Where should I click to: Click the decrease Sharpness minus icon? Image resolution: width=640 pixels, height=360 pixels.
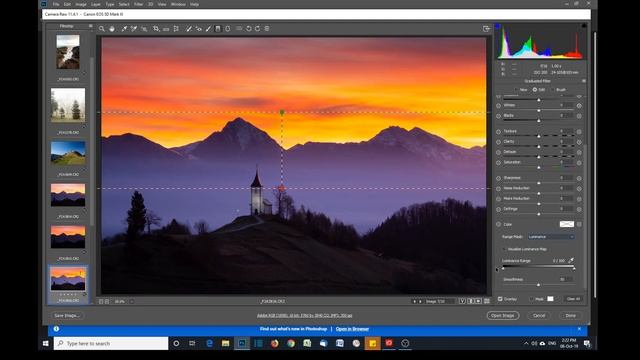[498, 178]
